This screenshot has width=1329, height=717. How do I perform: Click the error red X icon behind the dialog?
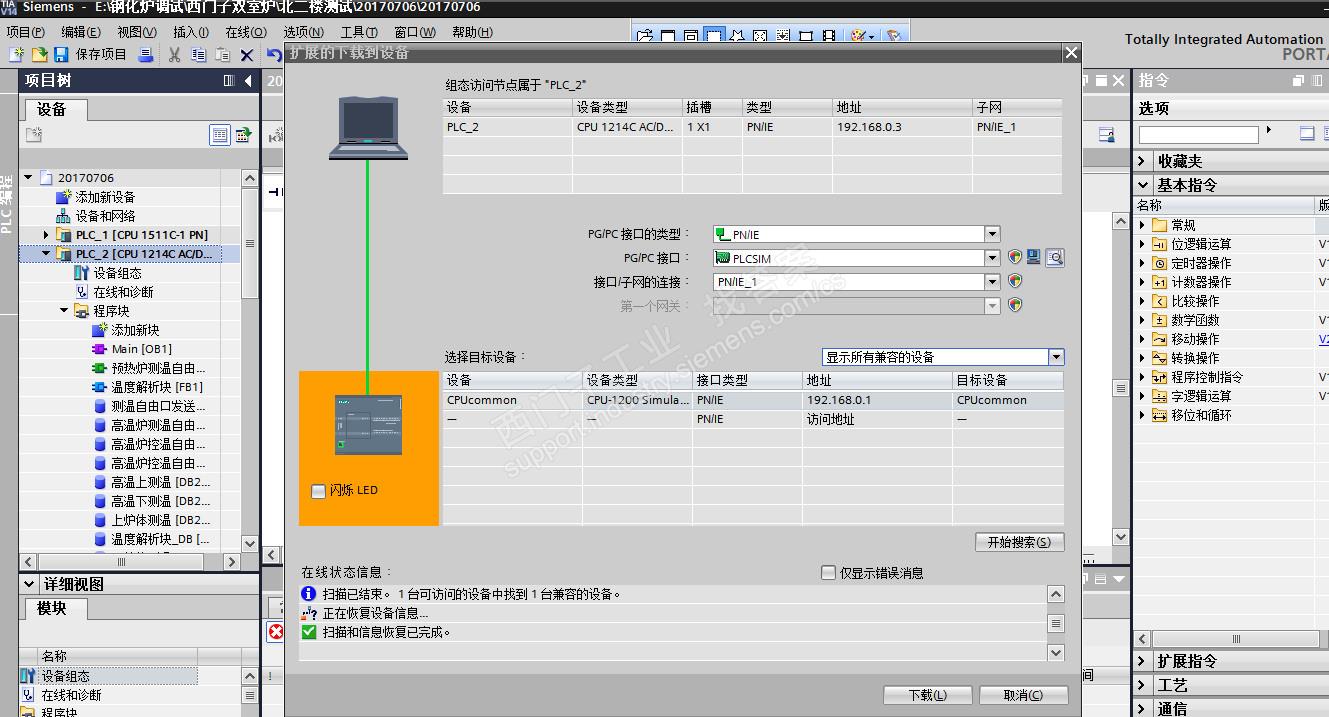(276, 632)
